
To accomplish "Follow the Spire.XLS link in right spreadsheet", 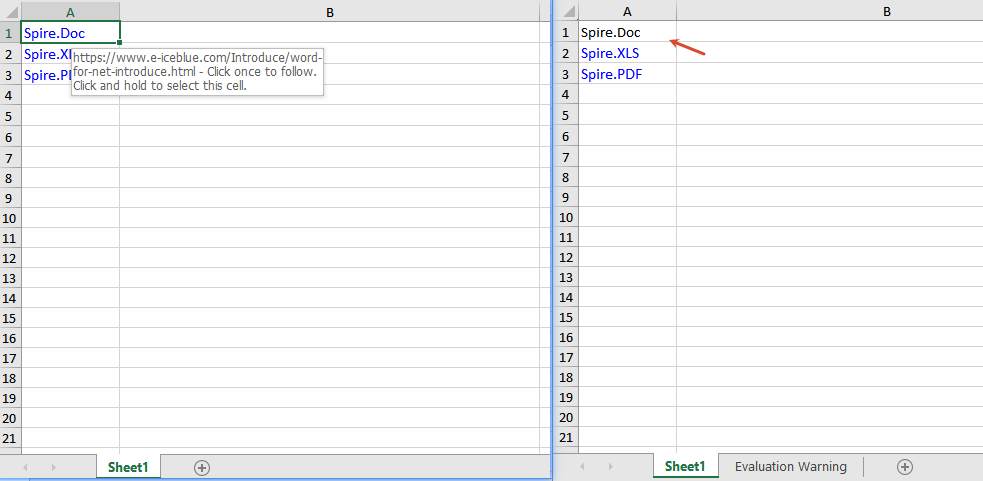I will [610, 53].
